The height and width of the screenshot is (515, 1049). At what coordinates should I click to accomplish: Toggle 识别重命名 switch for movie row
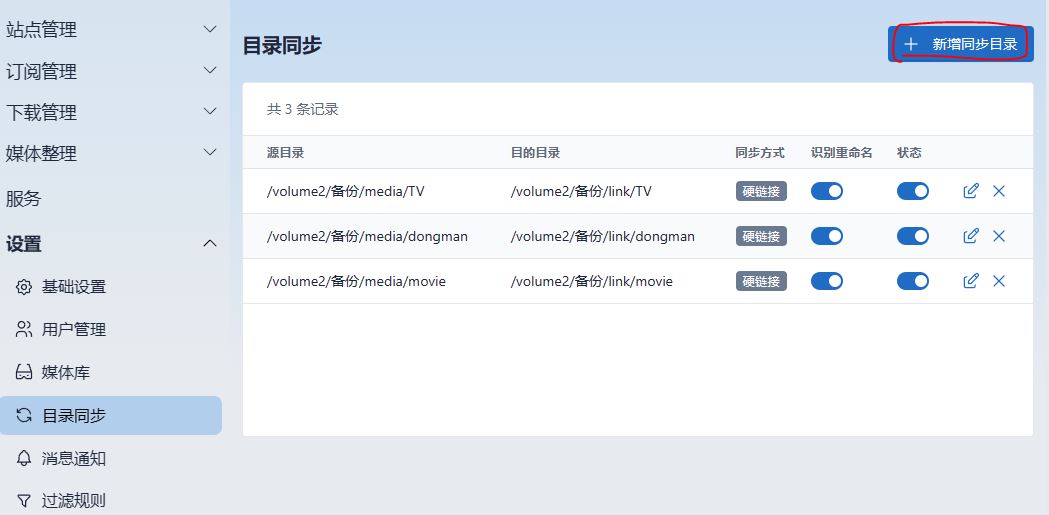tap(826, 281)
